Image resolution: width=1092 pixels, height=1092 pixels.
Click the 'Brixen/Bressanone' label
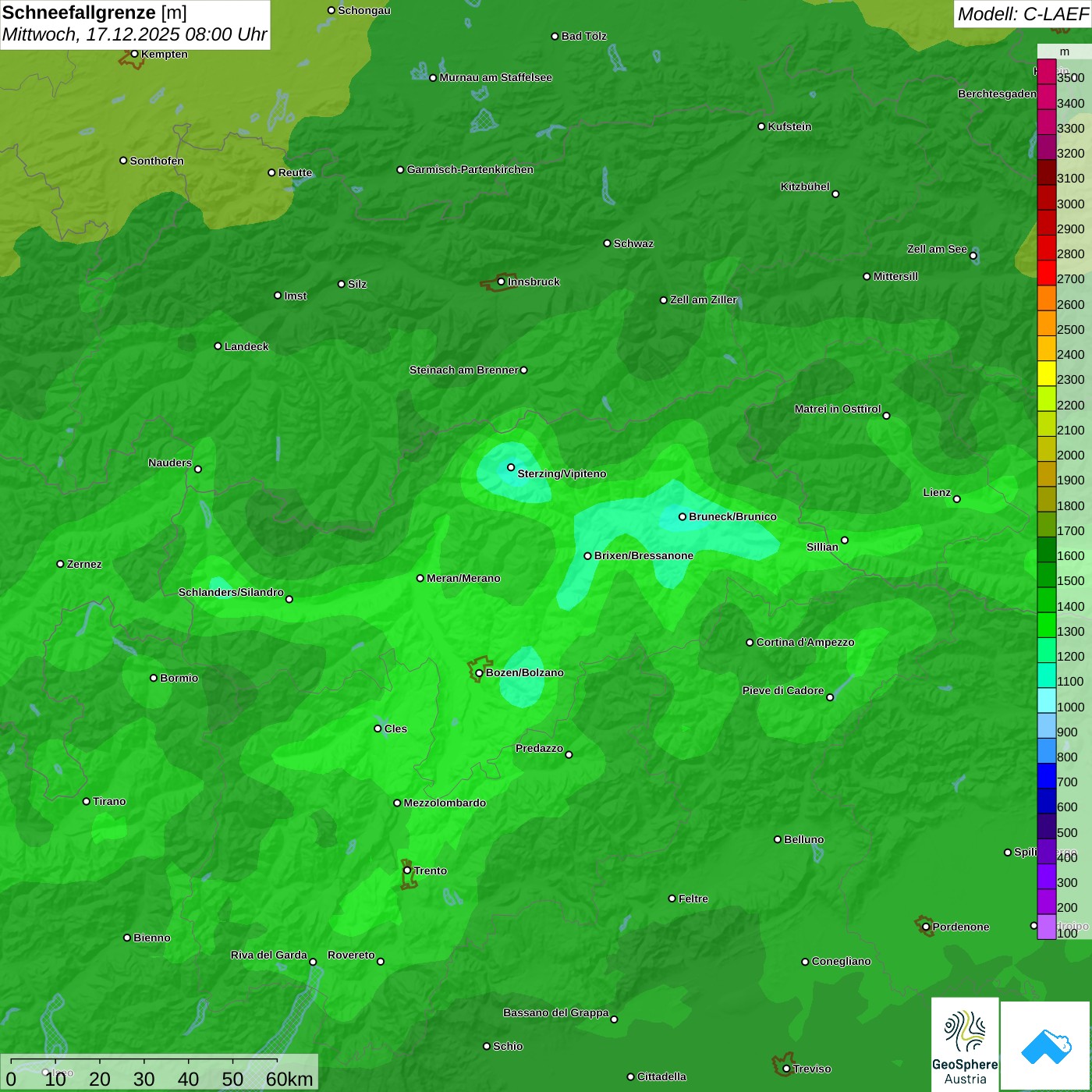pyautogui.click(x=643, y=555)
